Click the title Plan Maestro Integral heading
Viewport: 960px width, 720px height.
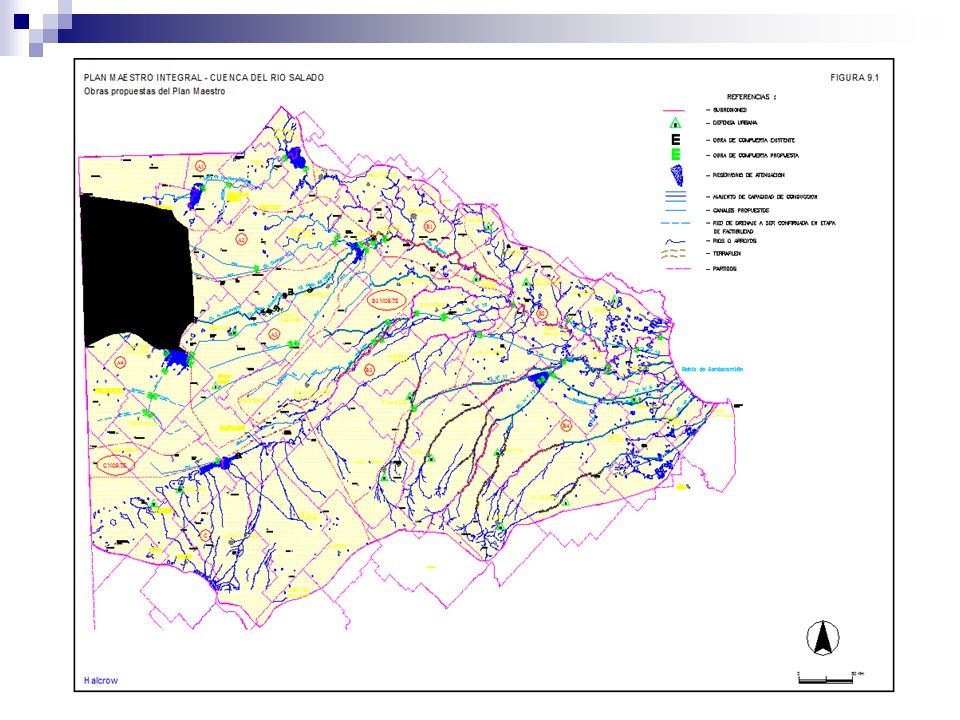tap(204, 78)
